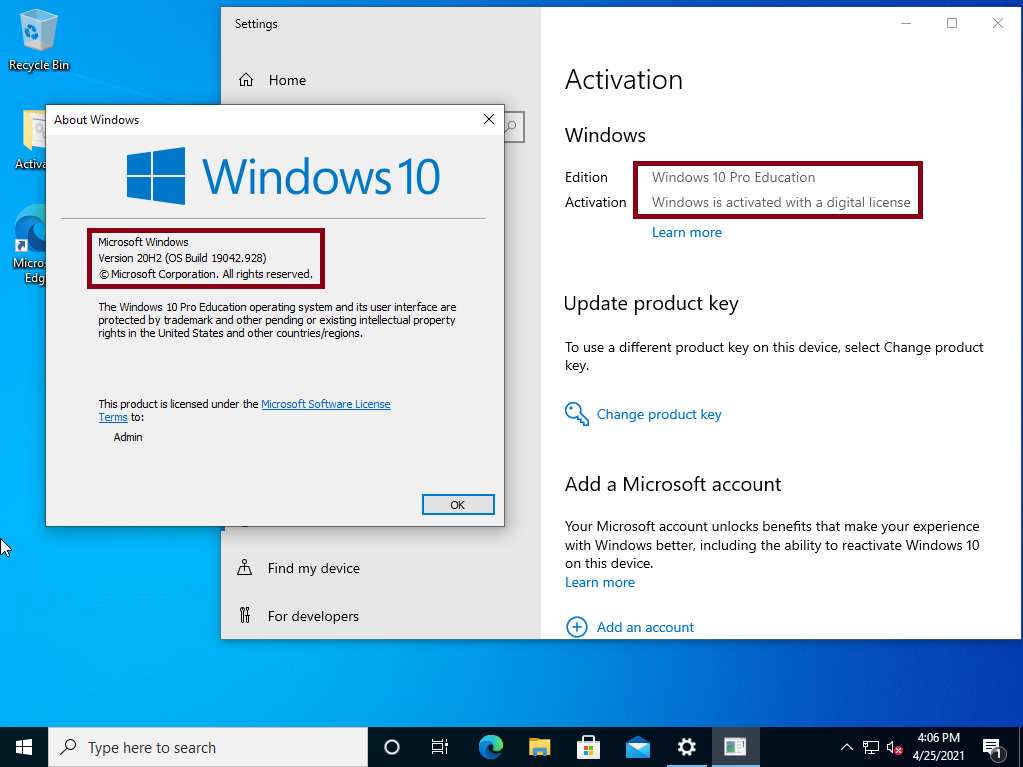Minimize the Settings window
This screenshot has width=1023, height=767.
pos(906,23)
